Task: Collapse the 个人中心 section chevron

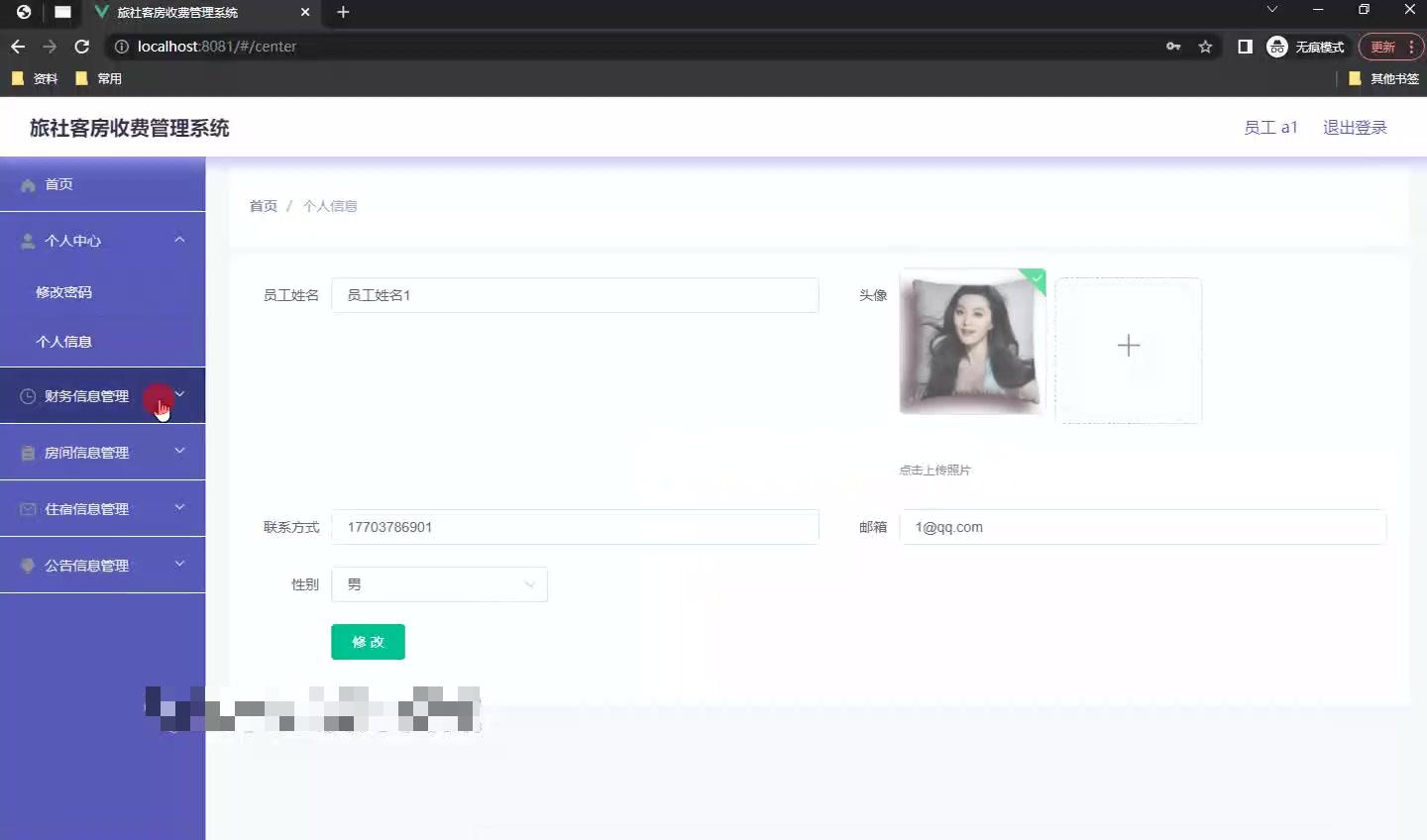Action: click(179, 240)
